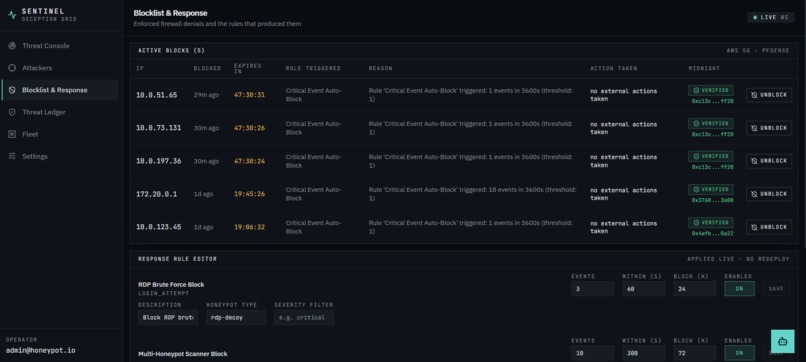Click Verified badge for 172.20.0.1
Viewport: 806px width, 362px height.
[x=710, y=189]
